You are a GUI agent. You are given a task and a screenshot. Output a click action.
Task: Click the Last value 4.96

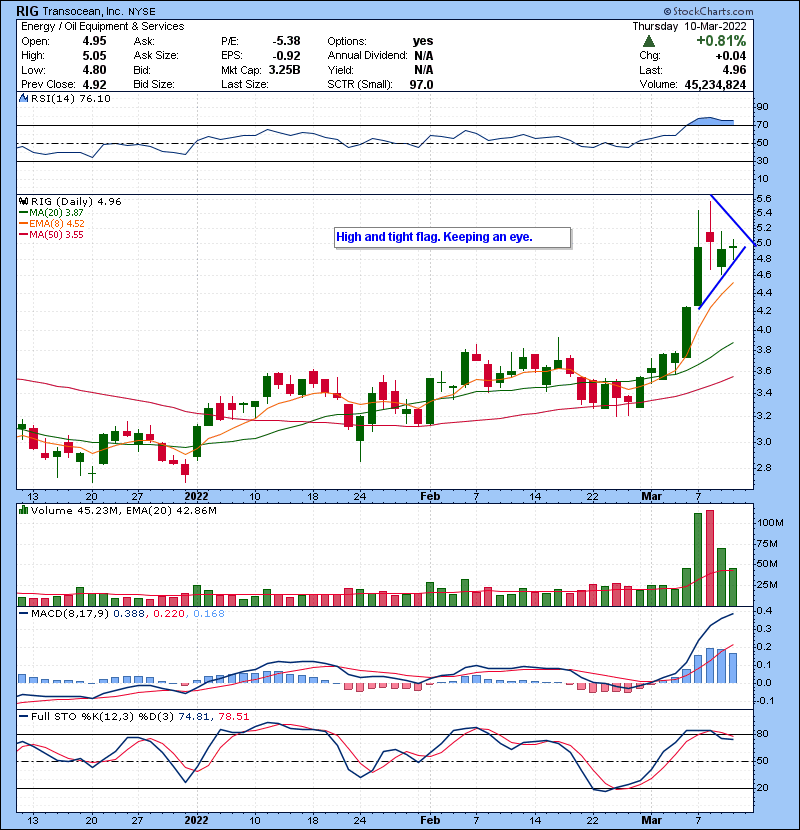pyautogui.click(x=734, y=70)
